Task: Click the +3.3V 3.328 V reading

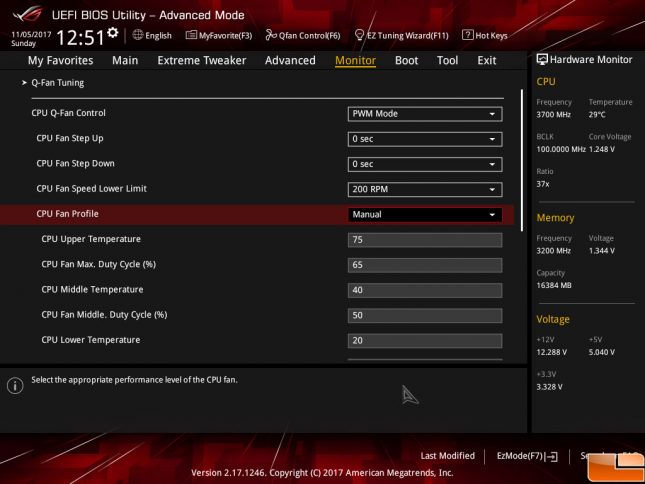Action: [549, 387]
